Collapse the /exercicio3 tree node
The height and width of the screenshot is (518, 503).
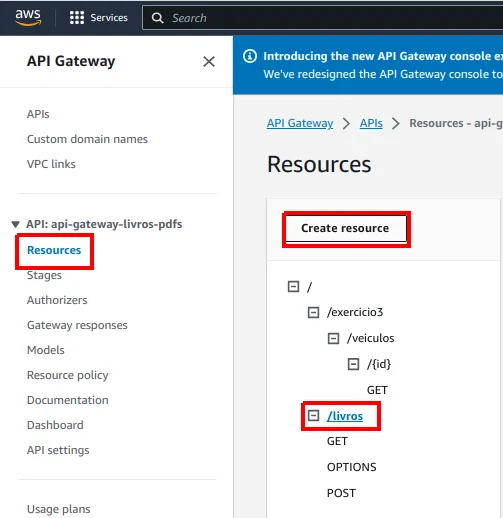[x=313, y=312]
